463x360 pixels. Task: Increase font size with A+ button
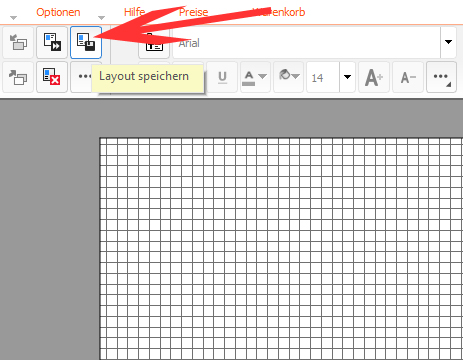374,77
